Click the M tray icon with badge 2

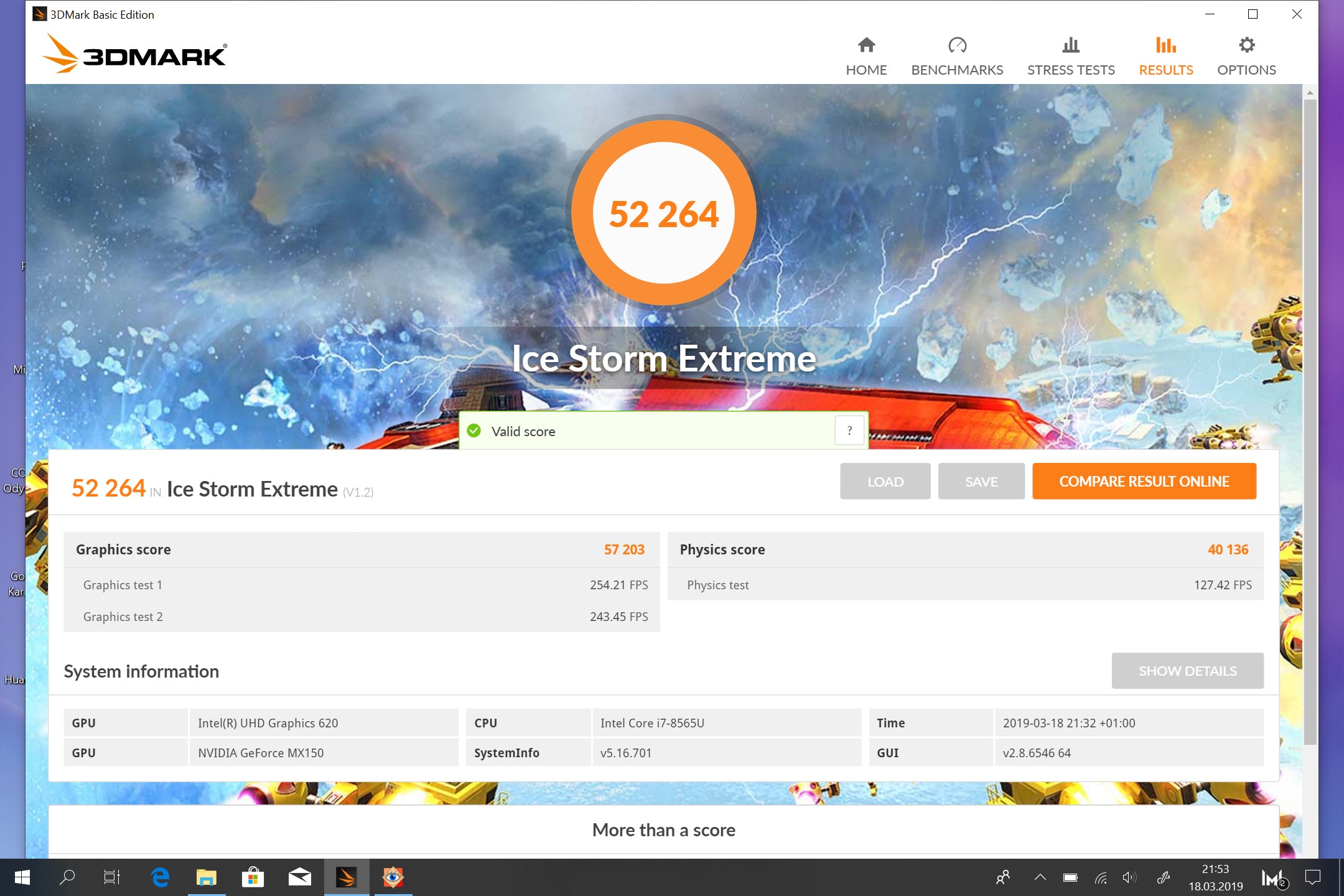[x=1274, y=878]
